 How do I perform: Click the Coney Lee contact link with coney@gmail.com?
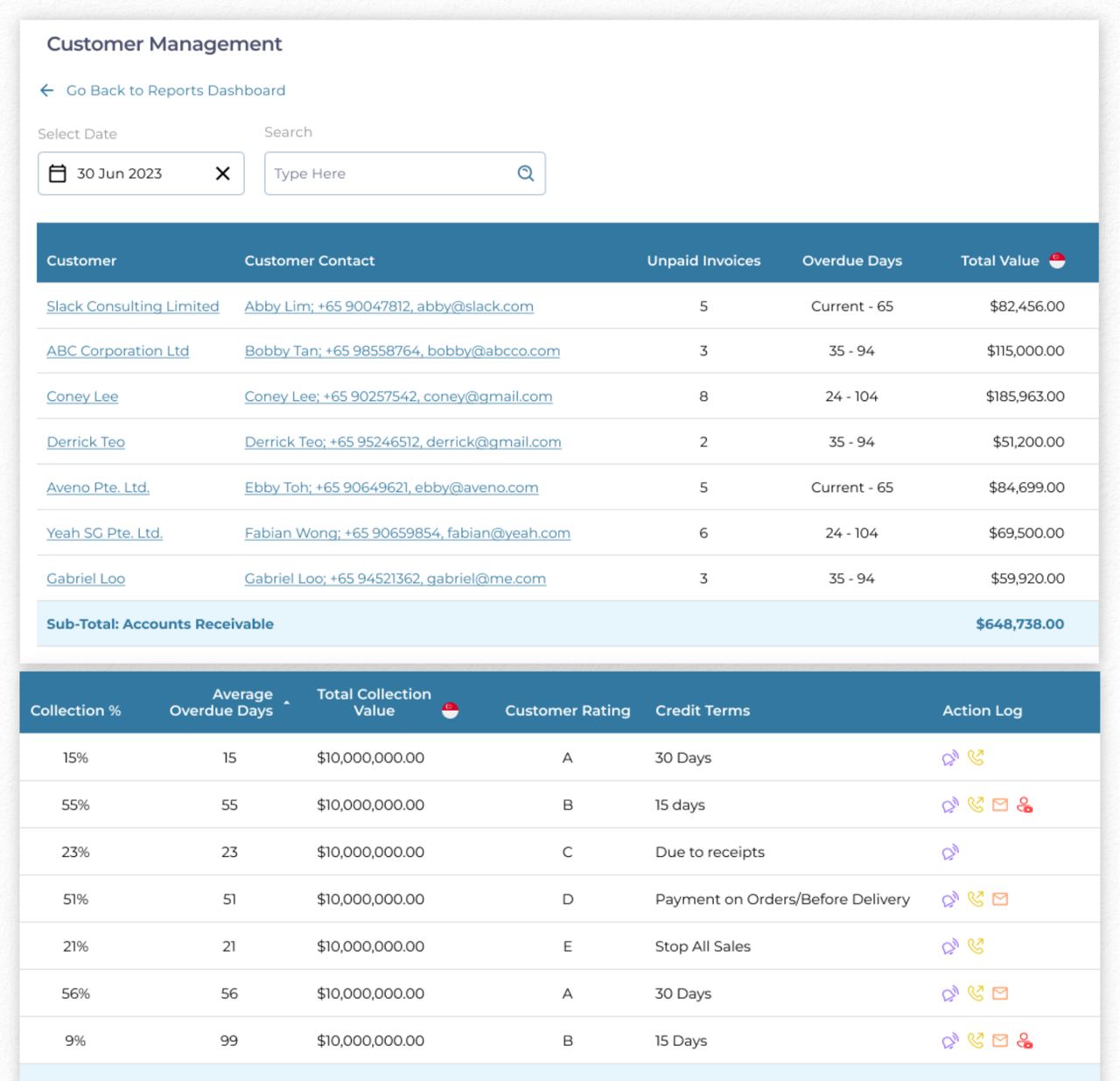[398, 397]
